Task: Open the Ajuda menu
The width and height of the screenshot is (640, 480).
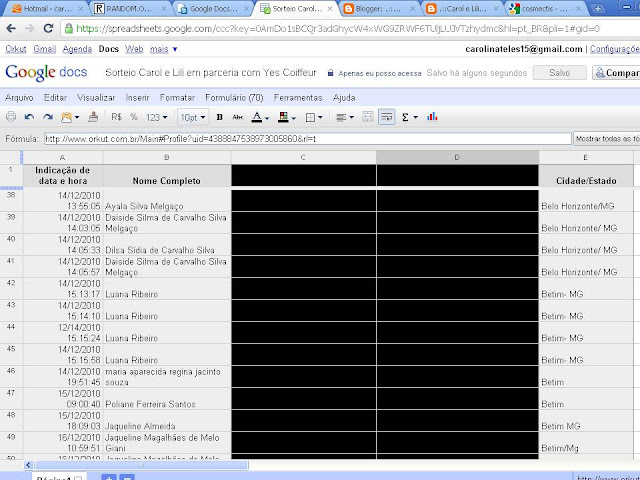Action: (x=344, y=98)
